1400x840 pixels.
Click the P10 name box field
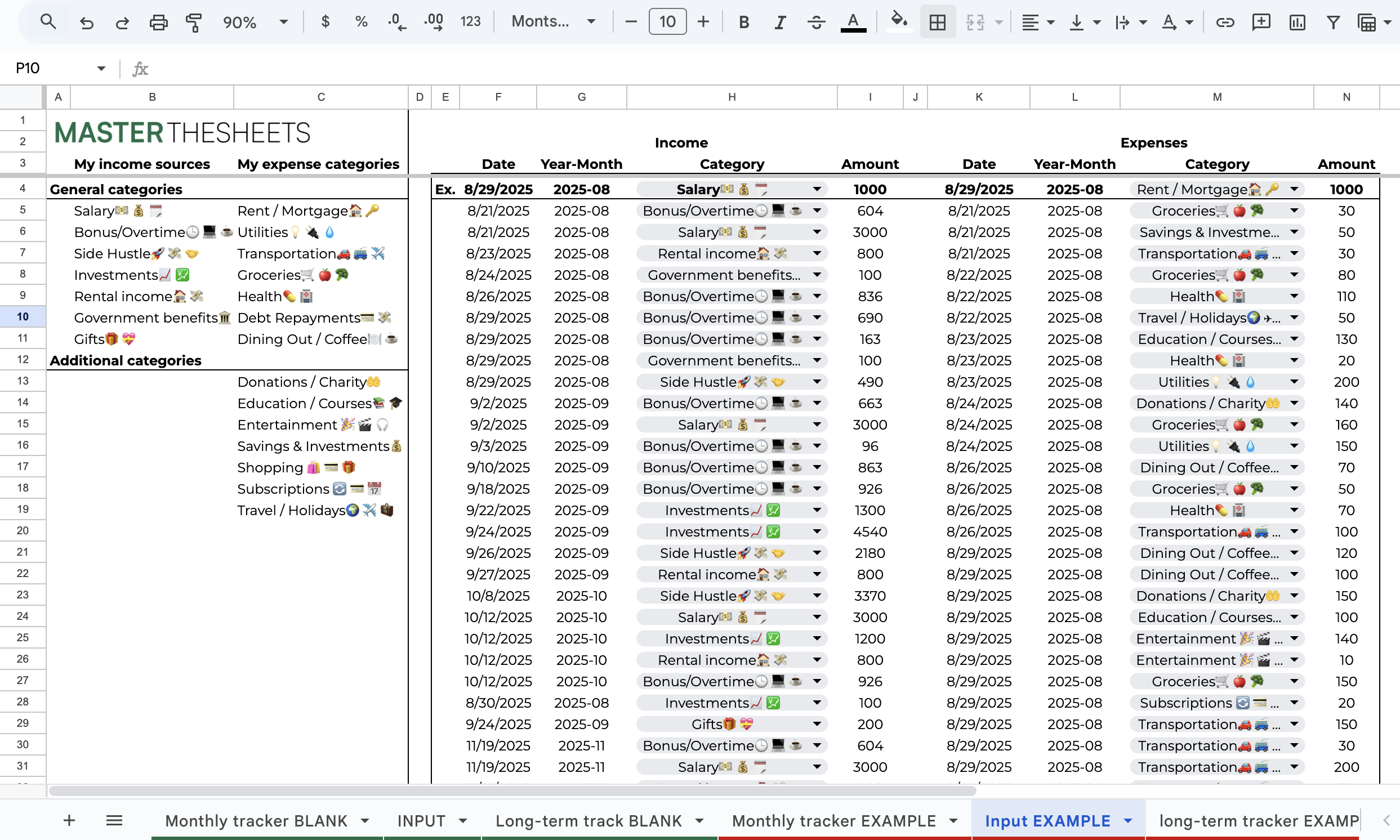tap(51, 69)
